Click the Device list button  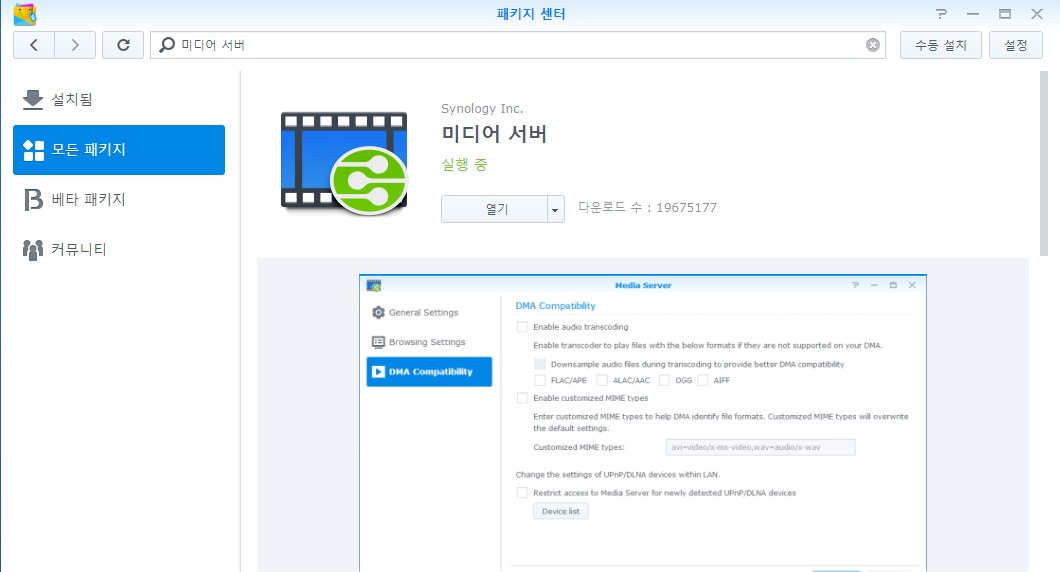tap(560, 511)
